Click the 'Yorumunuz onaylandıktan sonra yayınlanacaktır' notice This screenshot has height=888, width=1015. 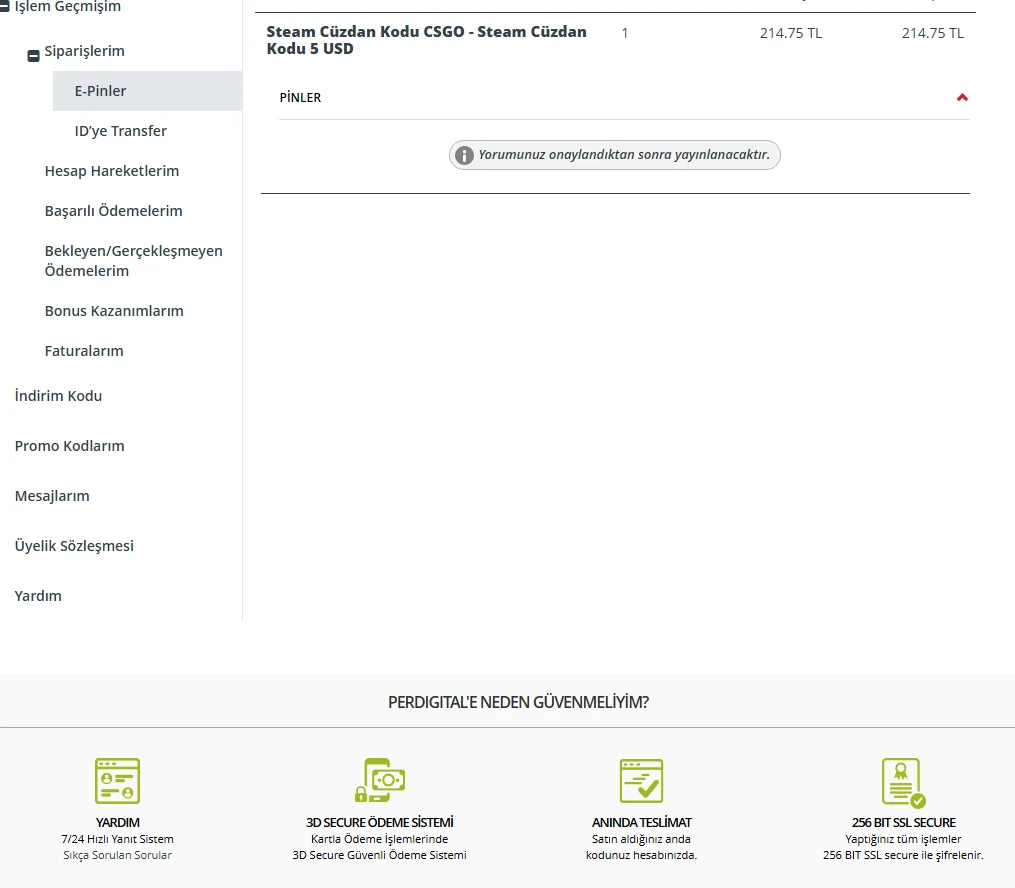[x=614, y=155]
